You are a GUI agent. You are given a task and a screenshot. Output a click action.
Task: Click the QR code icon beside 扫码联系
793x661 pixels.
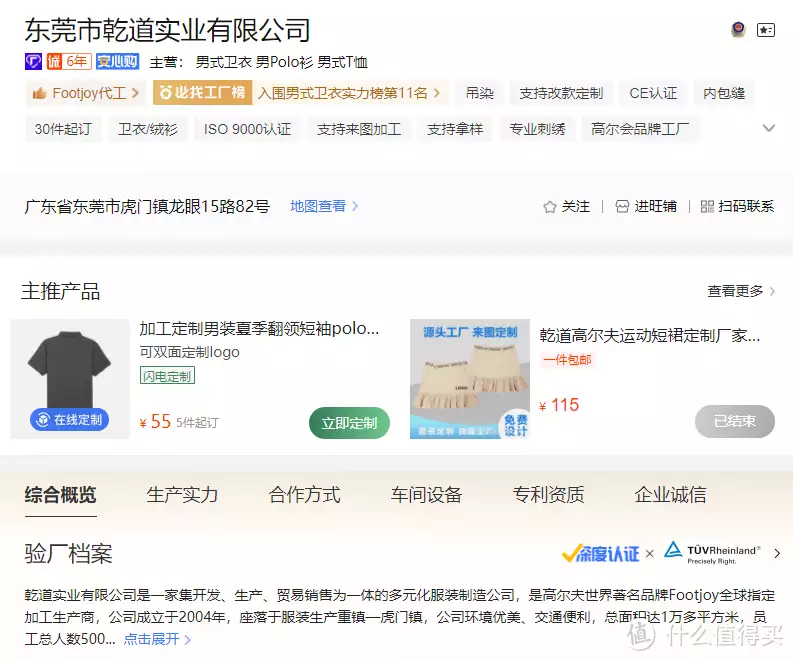click(x=707, y=206)
